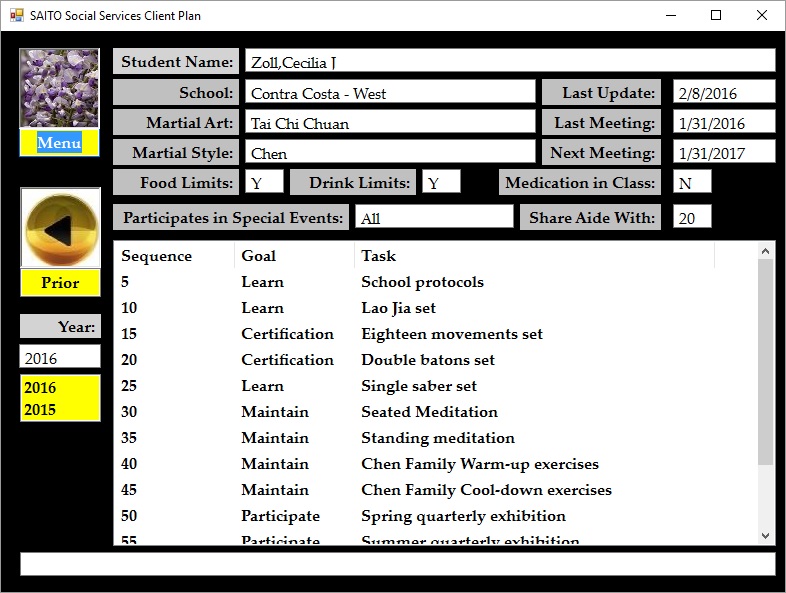Select year 2015 in yellow list
786x593 pixels.
[40, 409]
